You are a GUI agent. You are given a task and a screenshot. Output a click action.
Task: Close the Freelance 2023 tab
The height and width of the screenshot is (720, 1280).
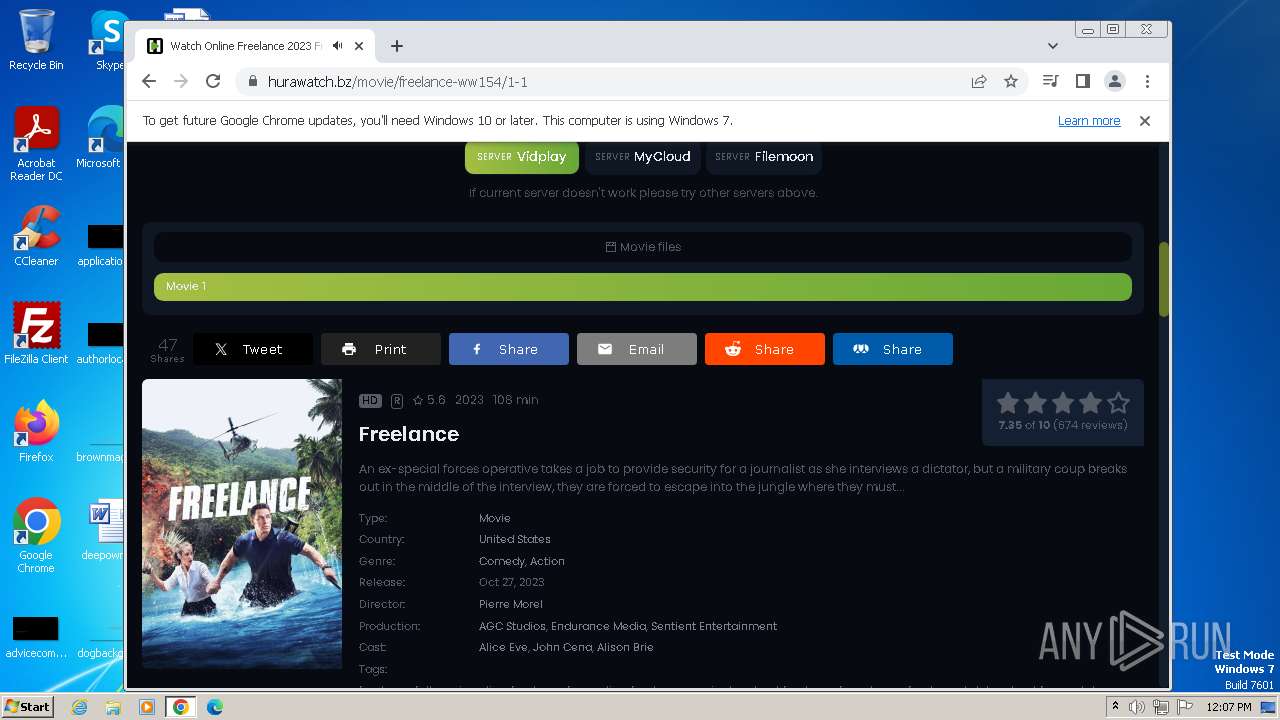pyautogui.click(x=359, y=46)
